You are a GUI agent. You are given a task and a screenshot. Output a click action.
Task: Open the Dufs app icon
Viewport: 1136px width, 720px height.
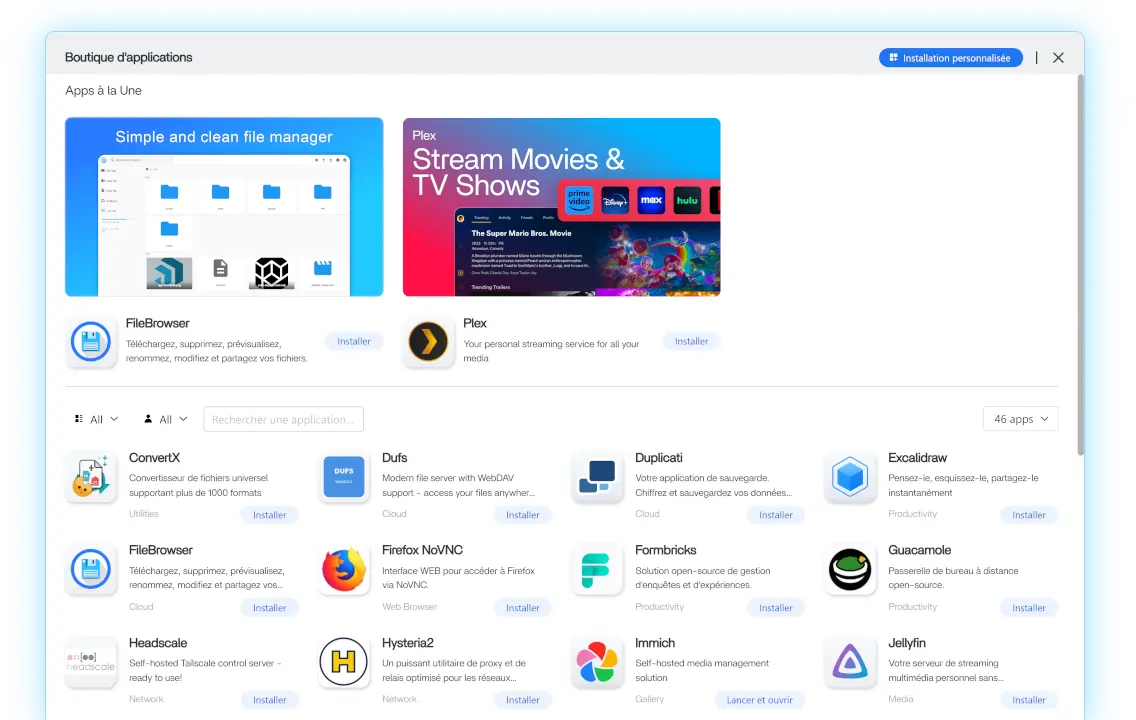(x=344, y=477)
